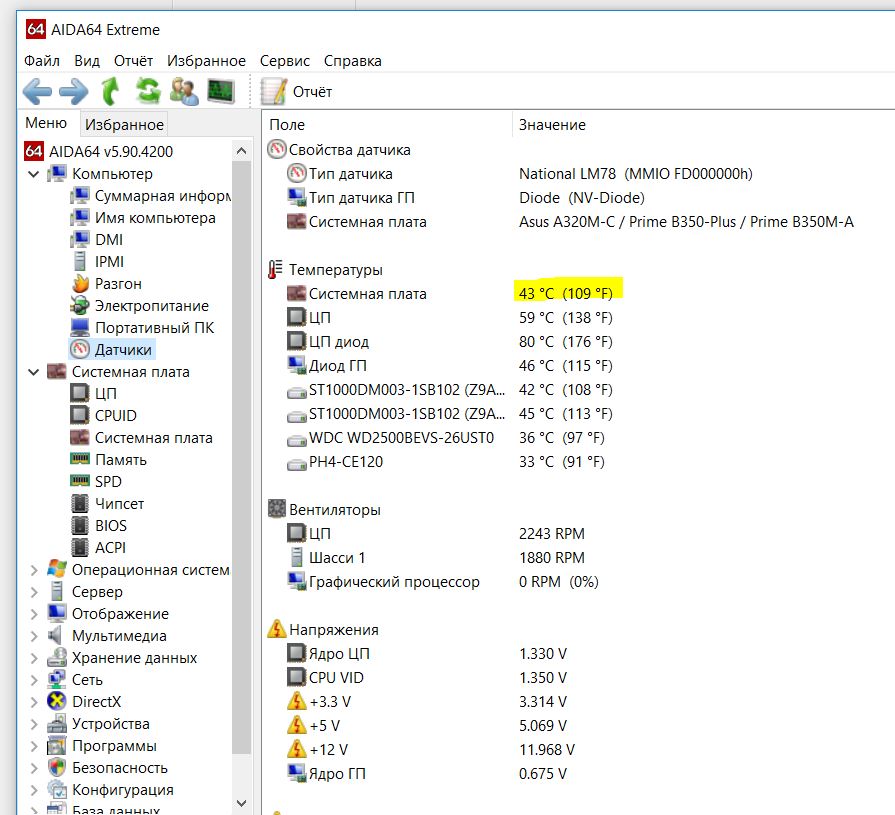Screen dimensions: 895x815
Task: Open the ЦП item under Системная плата tree
Action: (x=94, y=393)
